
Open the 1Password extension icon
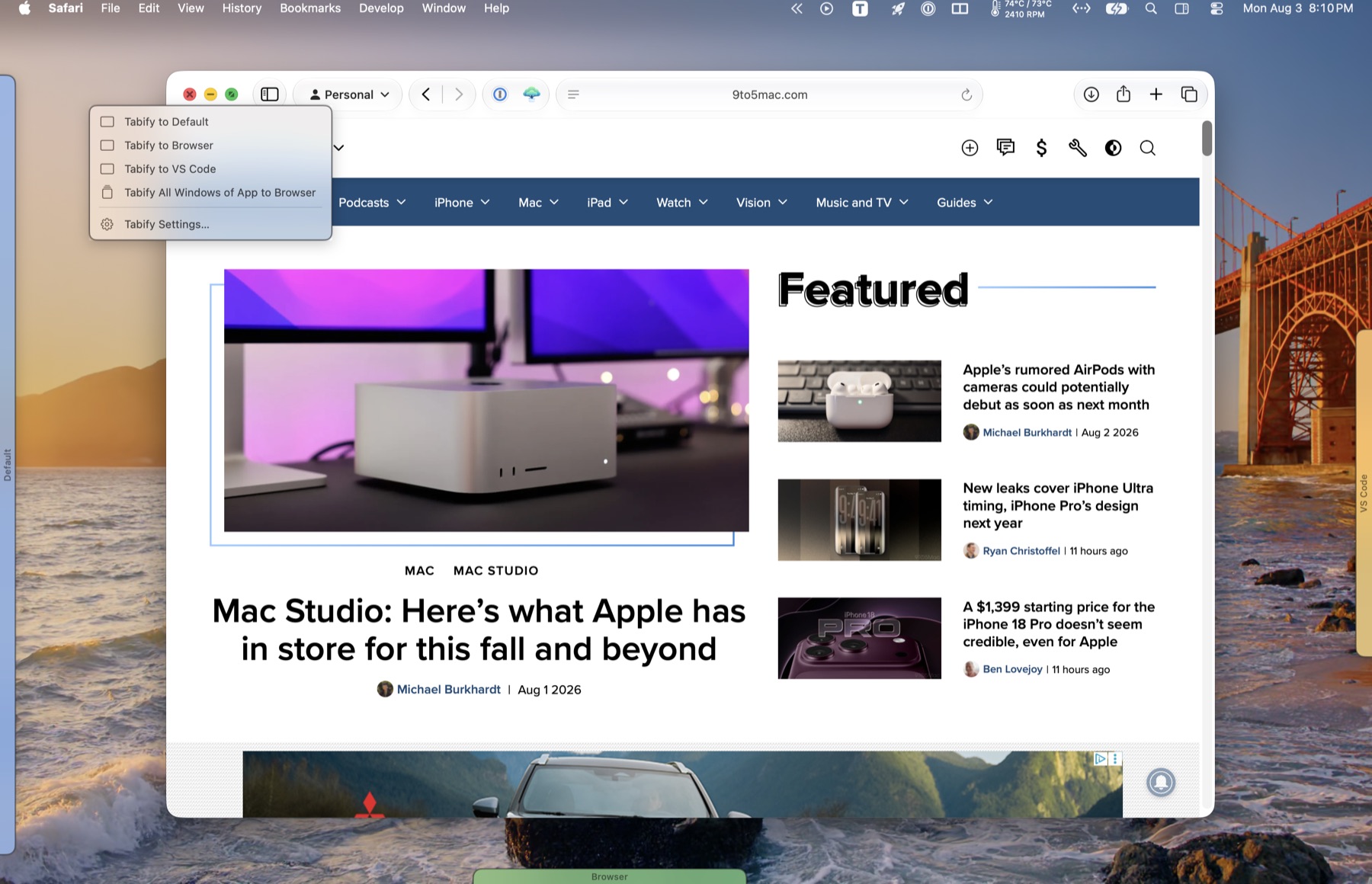(x=500, y=94)
